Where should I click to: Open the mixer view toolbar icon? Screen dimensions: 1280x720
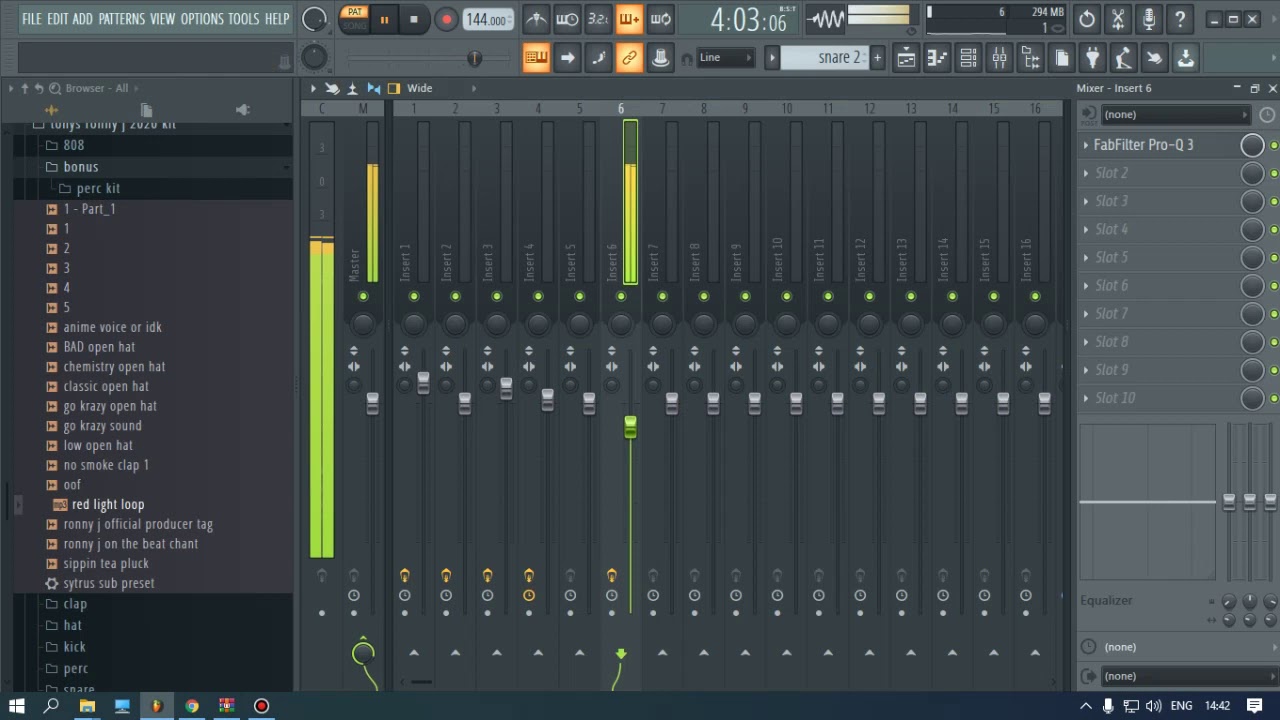click(x=999, y=58)
